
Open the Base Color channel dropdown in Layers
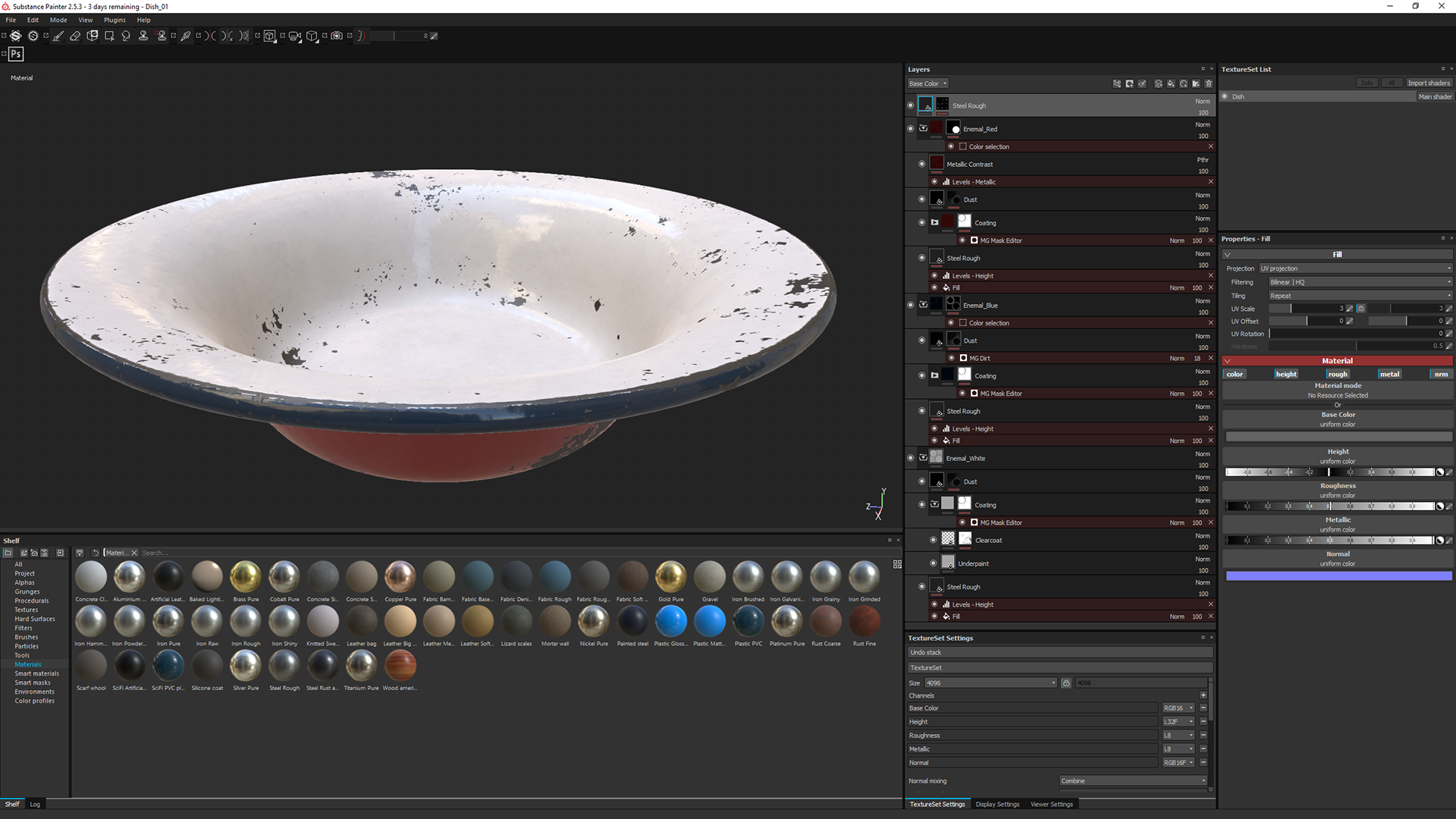click(928, 83)
